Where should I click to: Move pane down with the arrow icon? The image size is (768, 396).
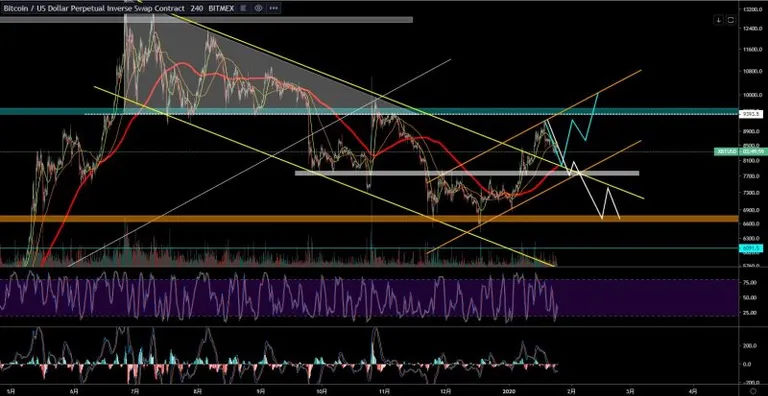pos(719,20)
